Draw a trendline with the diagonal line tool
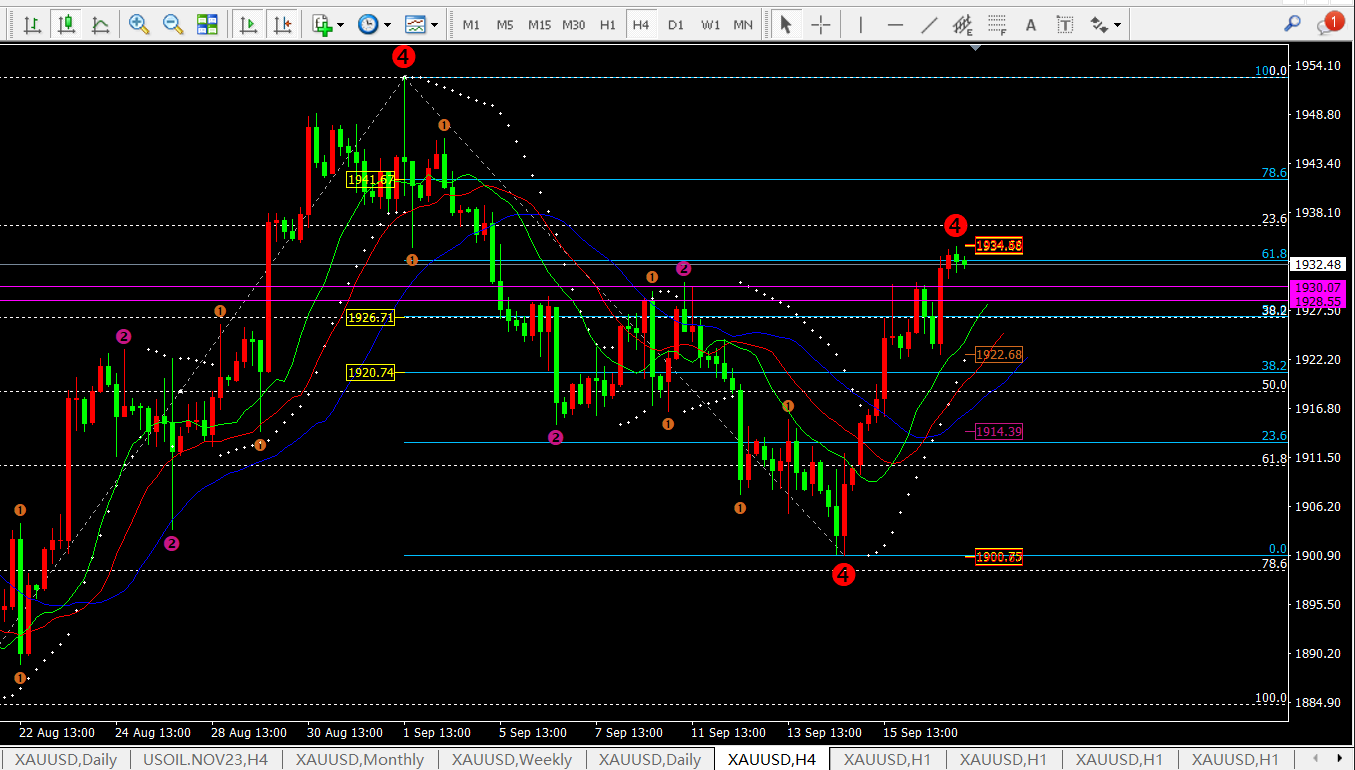Screen dimensions: 1355x770 coord(929,25)
